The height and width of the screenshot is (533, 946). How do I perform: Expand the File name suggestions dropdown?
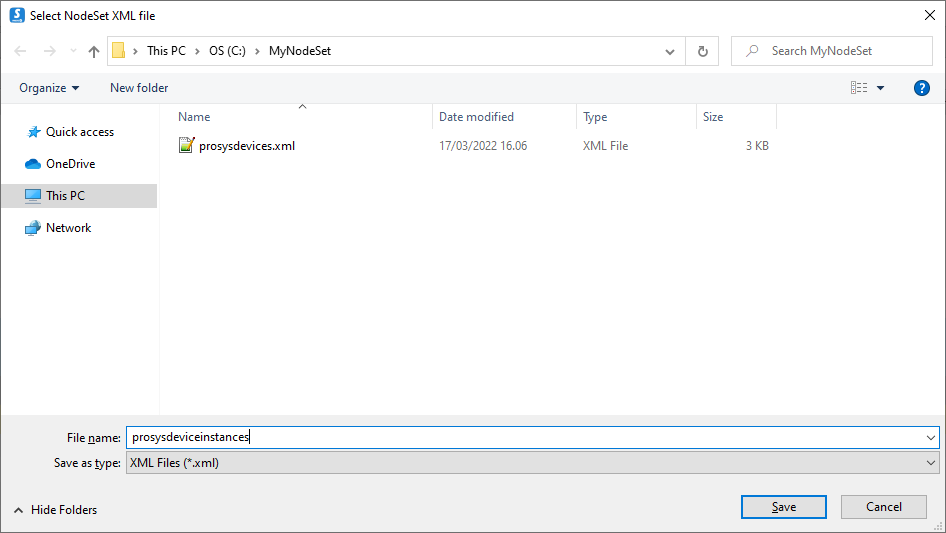(x=932, y=437)
